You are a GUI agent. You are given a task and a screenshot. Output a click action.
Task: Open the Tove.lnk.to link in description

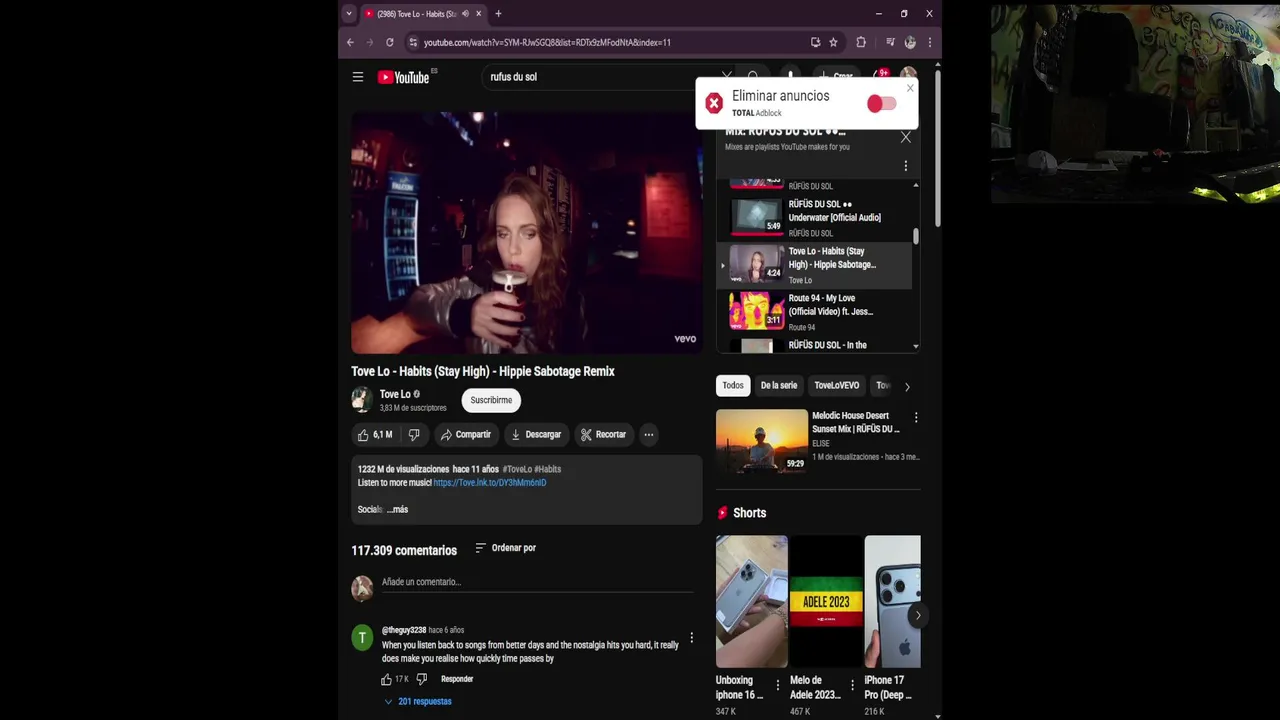click(x=490, y=483)
